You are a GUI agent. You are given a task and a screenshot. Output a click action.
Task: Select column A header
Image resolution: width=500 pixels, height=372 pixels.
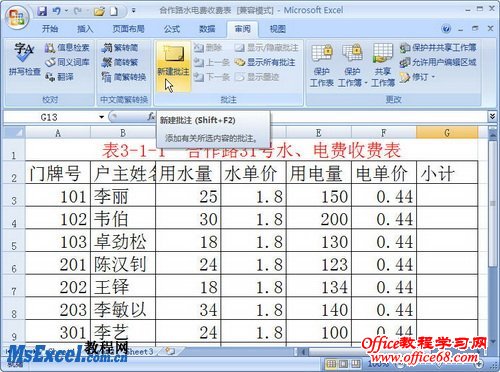58,133
